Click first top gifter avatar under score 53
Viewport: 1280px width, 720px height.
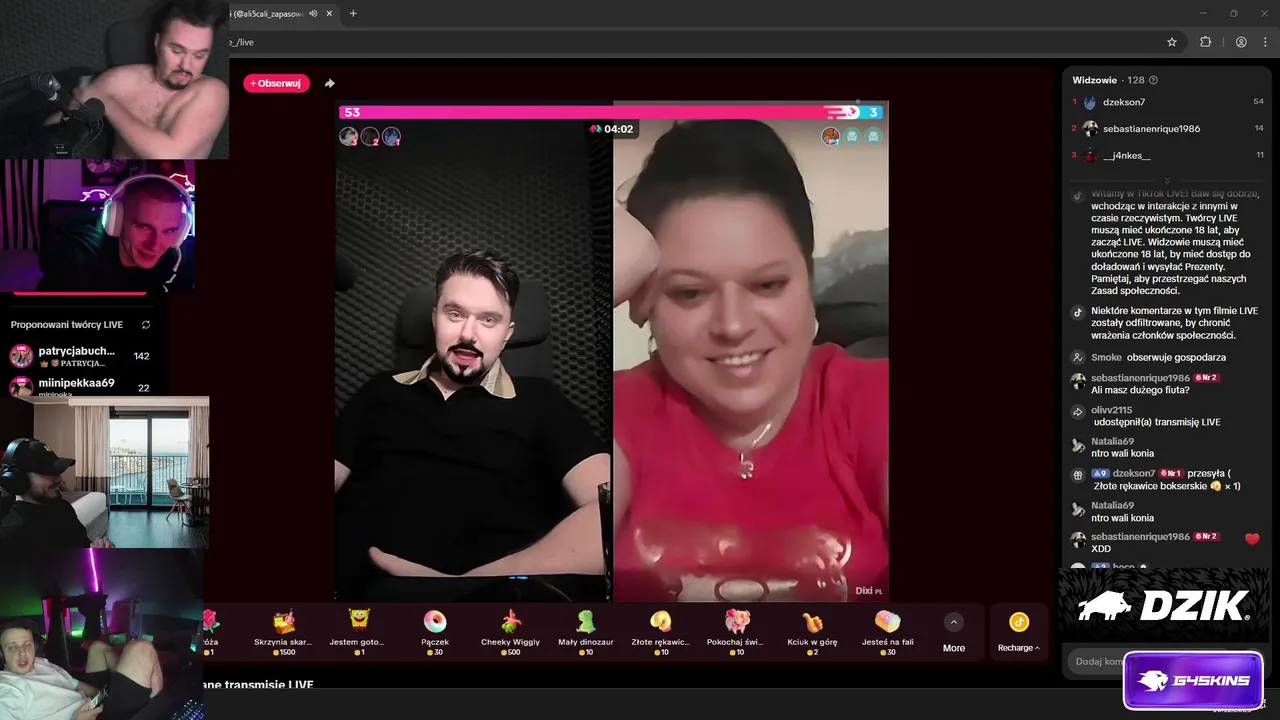click(x=348, y=136)
